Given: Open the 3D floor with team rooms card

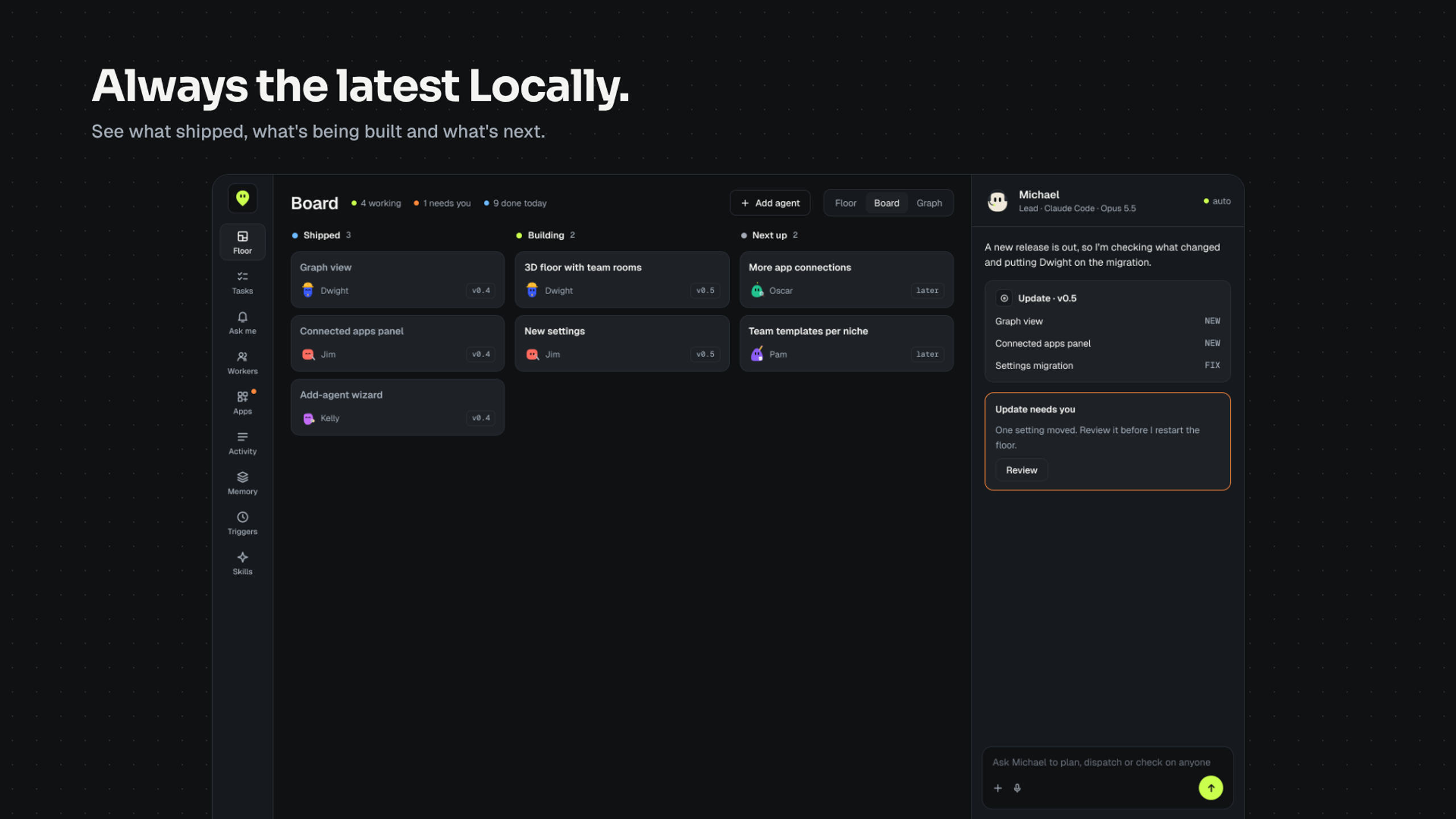Looking at the screenshot, I should pos(622,280).
